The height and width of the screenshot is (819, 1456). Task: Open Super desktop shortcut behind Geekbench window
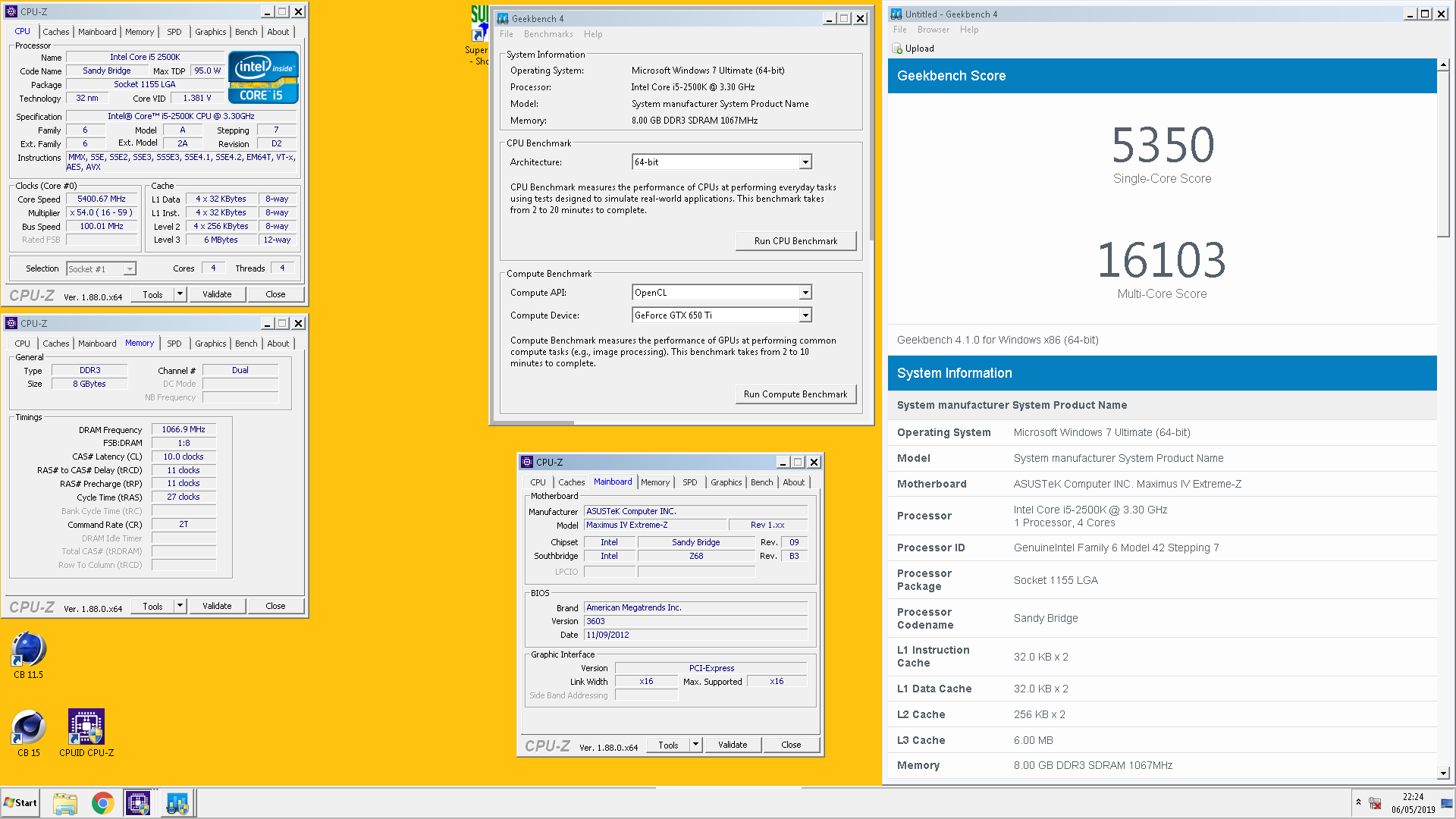[x=479, y=34]
